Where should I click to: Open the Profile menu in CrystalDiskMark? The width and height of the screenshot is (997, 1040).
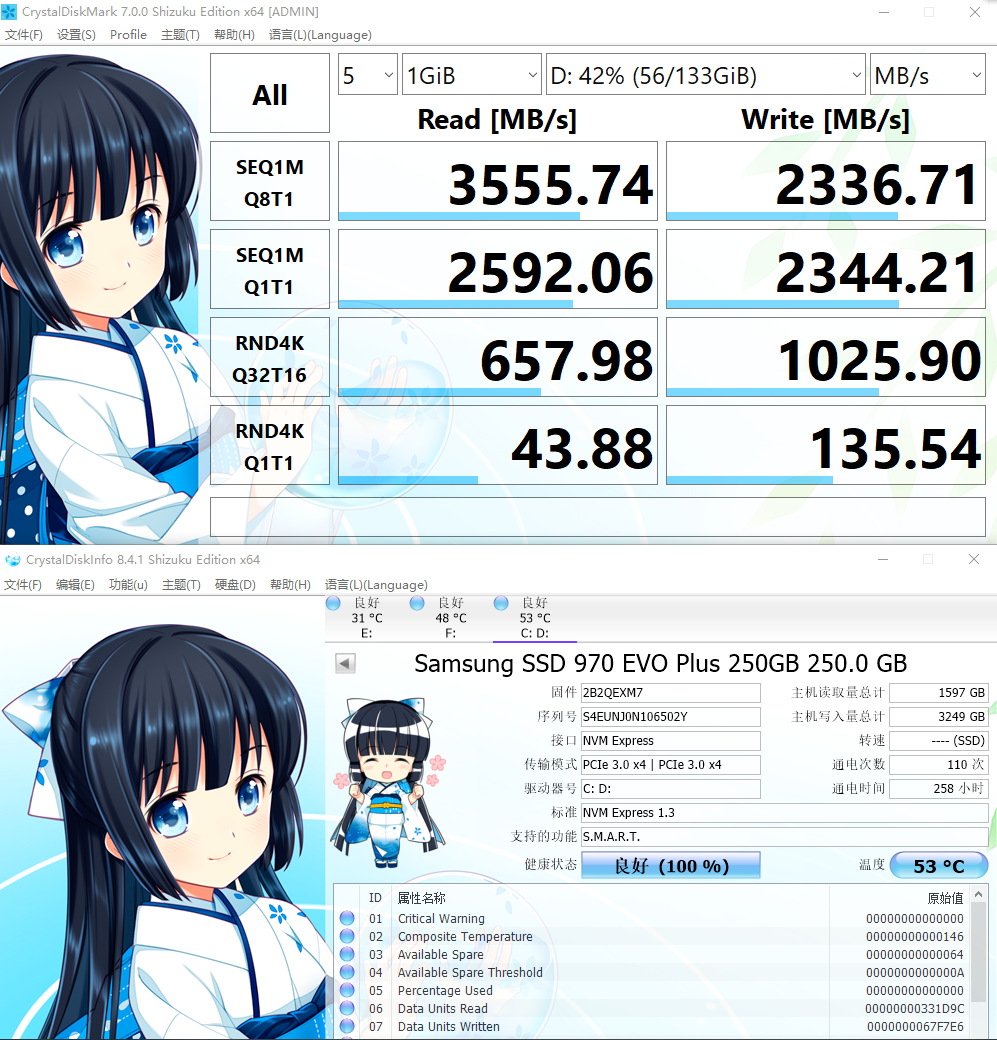point(128,35)
